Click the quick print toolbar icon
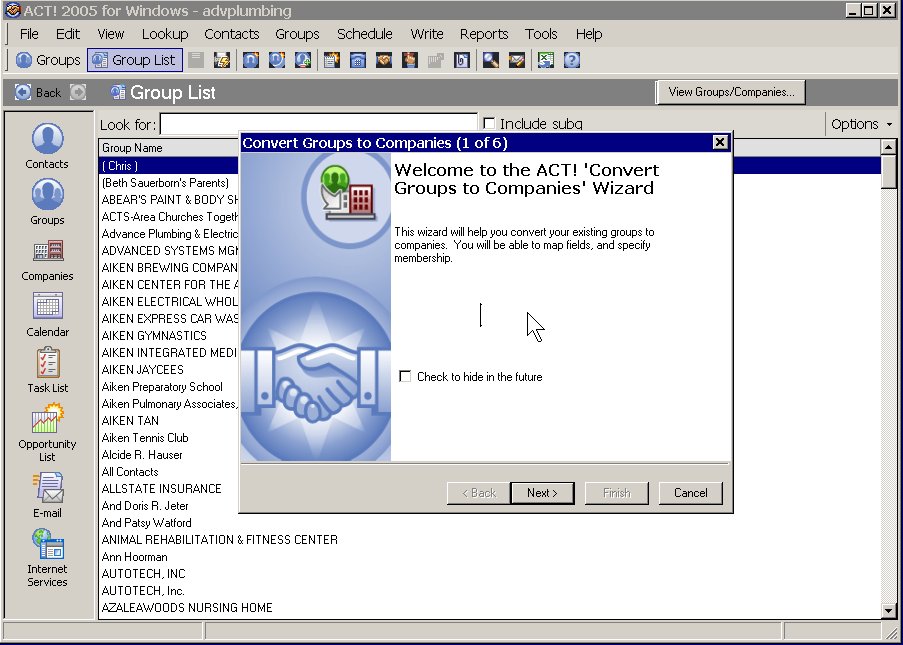The image size is (903, 645). pos(222,60)
